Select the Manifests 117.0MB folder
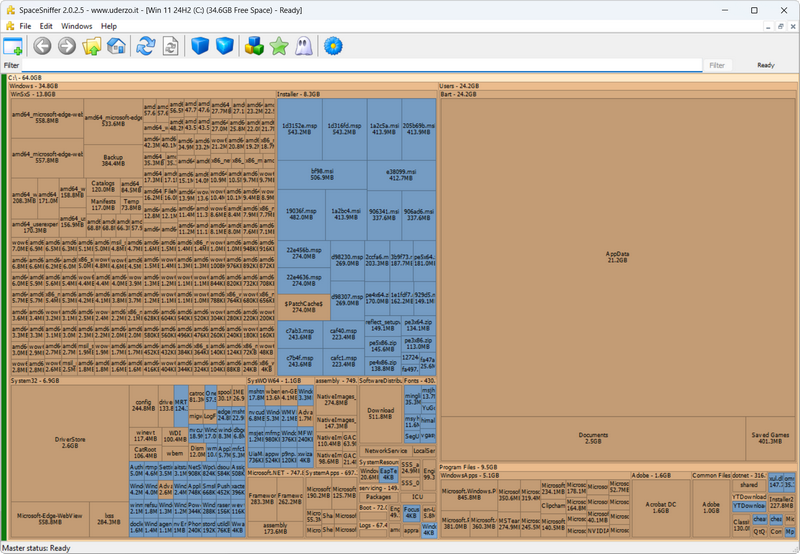Screen dimensions: 800x554 coord(103,205)
